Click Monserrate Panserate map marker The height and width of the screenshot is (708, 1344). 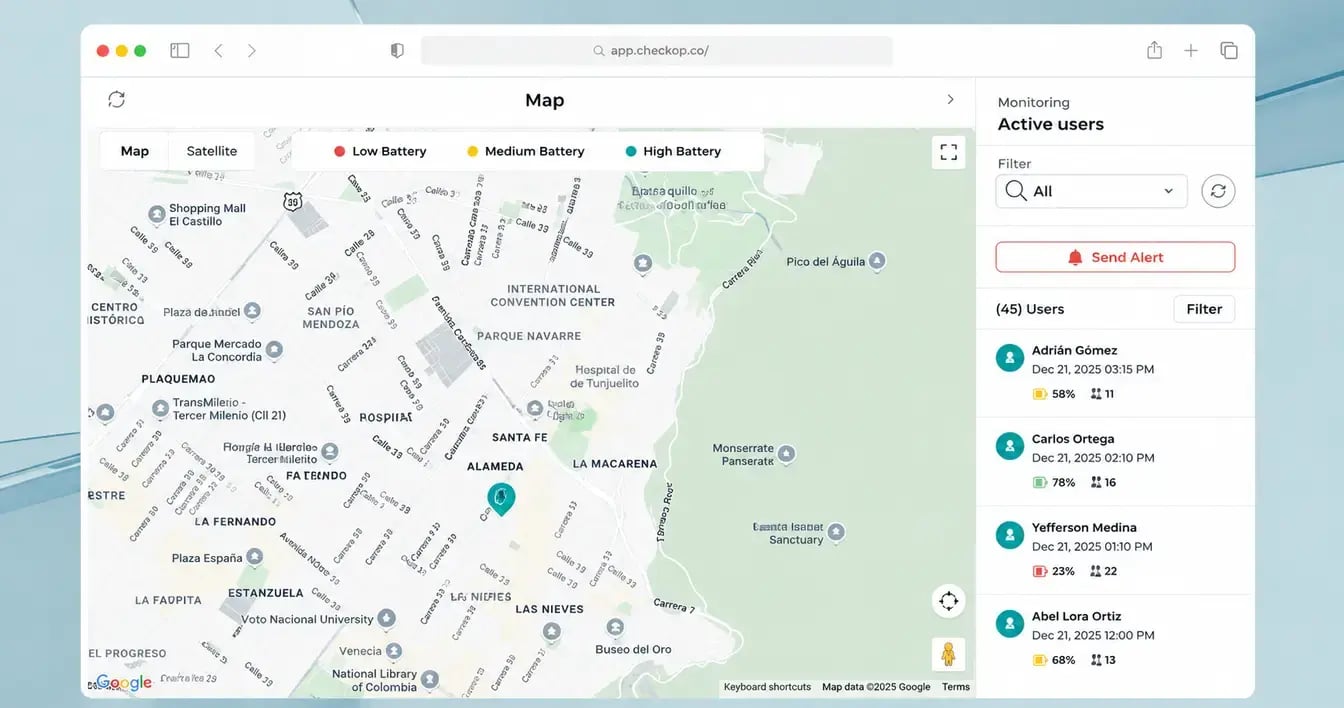786,454
